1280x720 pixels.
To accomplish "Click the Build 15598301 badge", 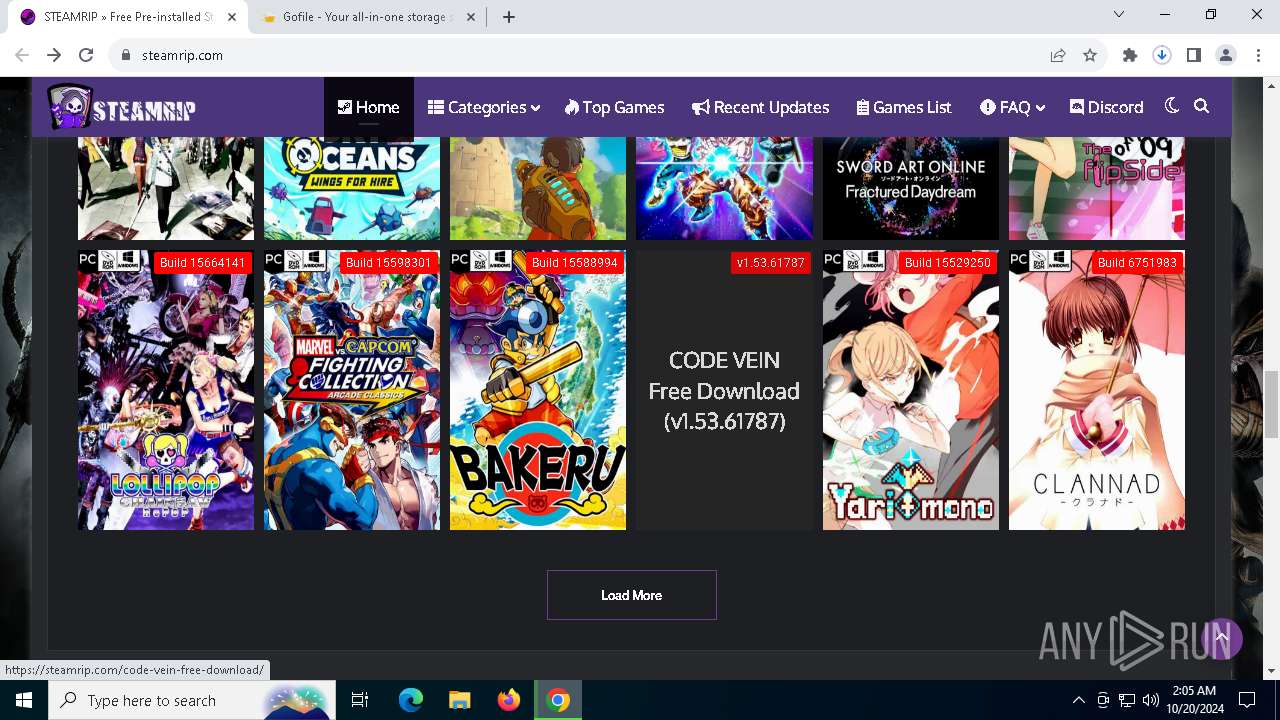I will click(388, 263).
